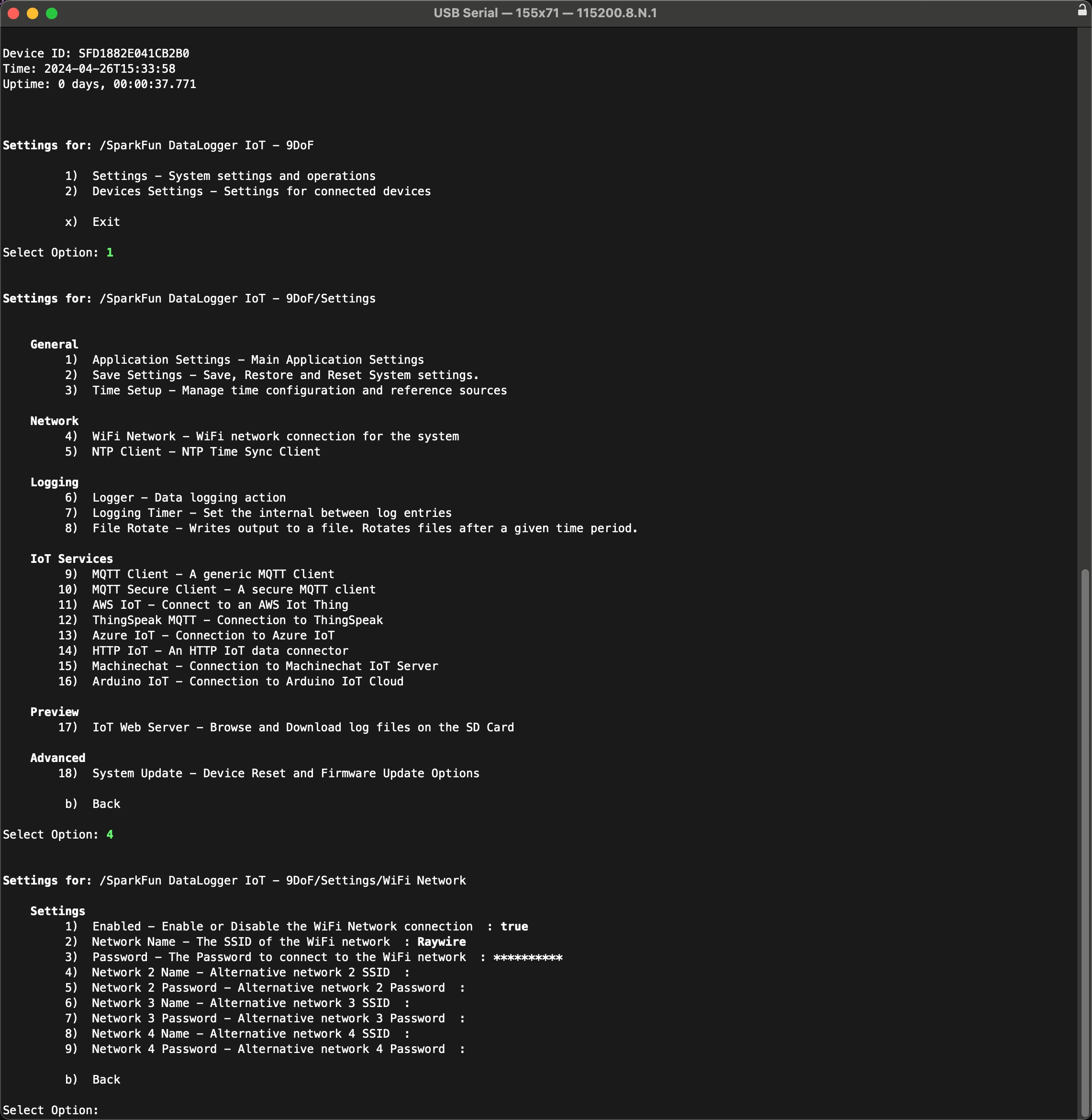
Task: Click 'Time Setup – Manage time configuration' line
Action: tap(286, 390)
